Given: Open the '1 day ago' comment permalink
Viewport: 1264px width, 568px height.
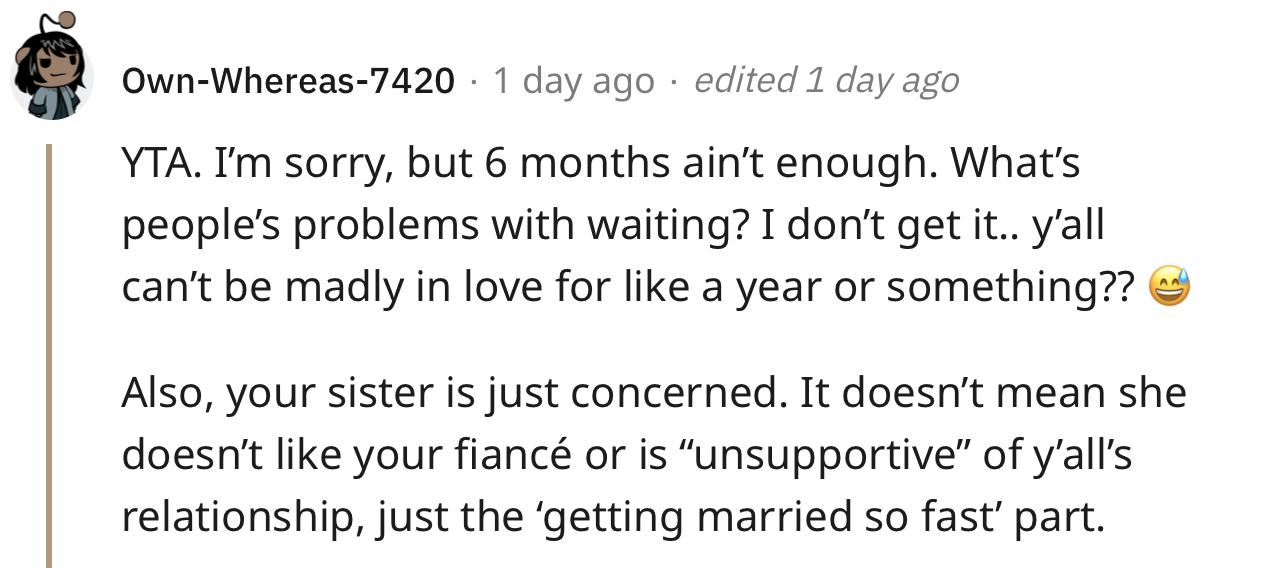Looking at the screenshot, I should [x=574, y=81].
